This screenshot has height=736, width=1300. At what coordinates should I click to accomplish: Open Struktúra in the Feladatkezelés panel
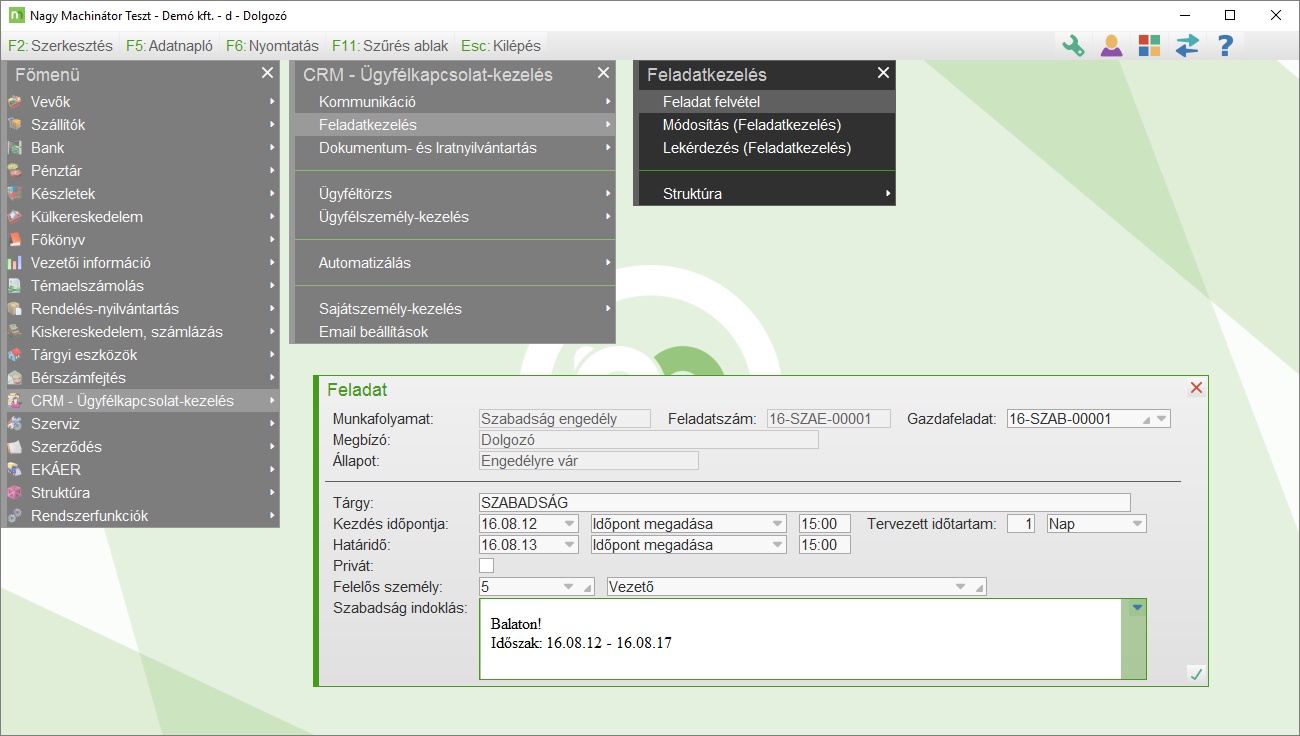[x=765, y=194]
